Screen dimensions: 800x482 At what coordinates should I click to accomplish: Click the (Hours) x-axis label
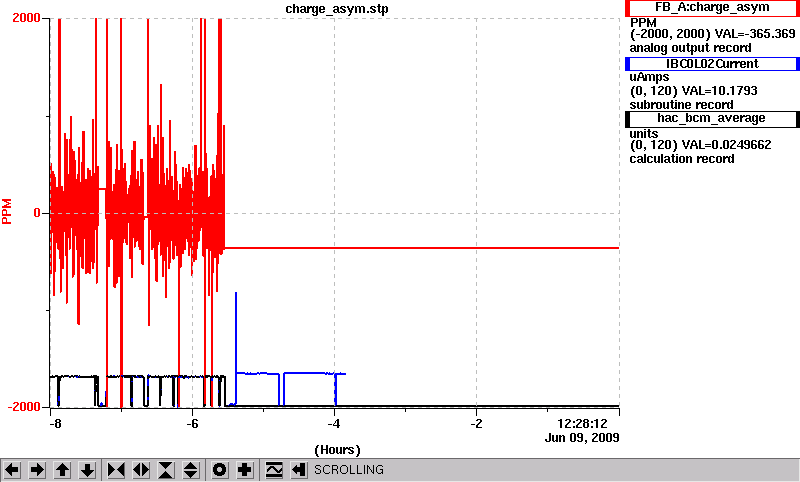(337, 450)
